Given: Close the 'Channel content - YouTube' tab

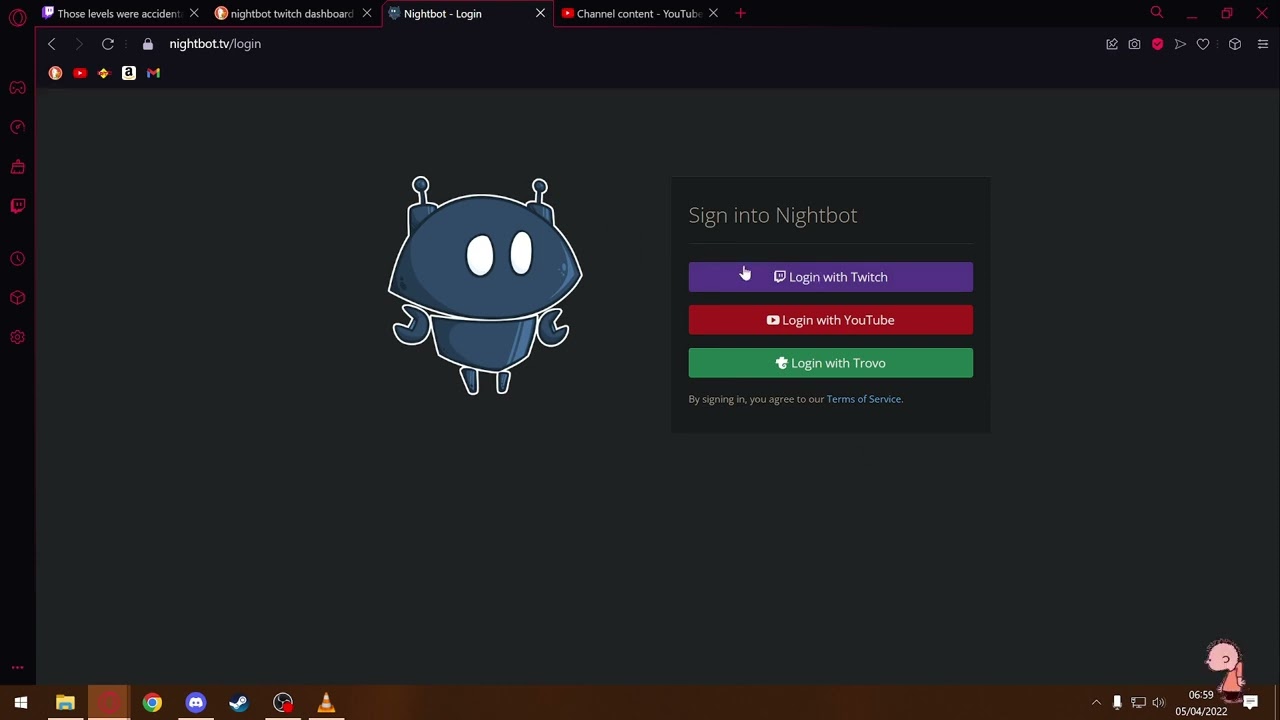Looking at the screenshot, I should click(x=713, y=14).
